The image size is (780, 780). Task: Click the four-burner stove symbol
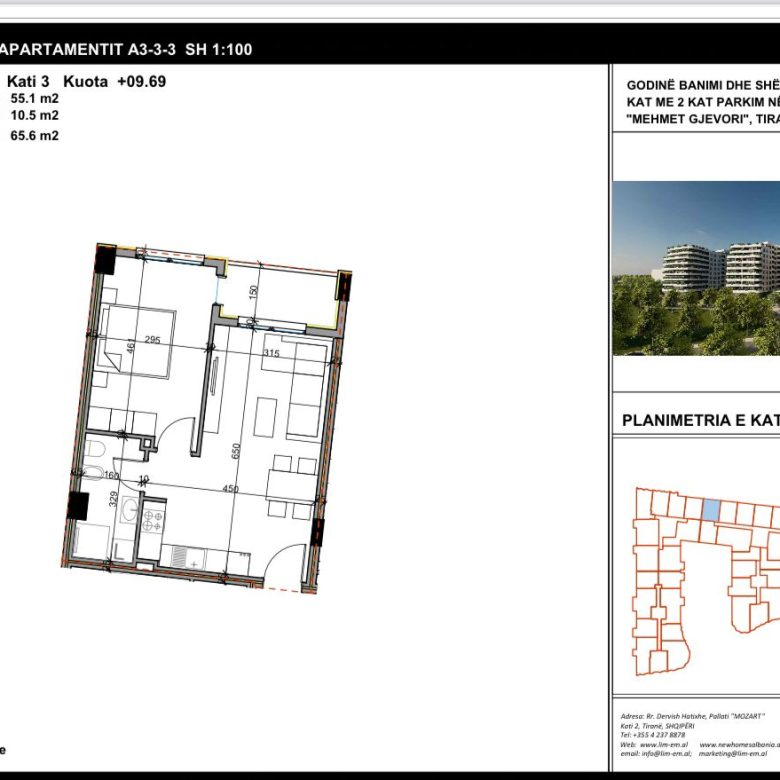tap(153, 520)
